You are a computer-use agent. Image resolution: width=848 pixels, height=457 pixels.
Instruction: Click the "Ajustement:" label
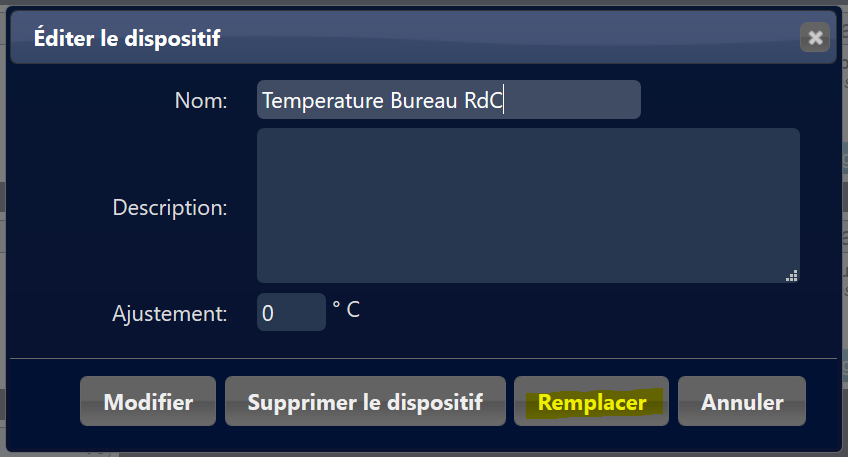[170, 313]
